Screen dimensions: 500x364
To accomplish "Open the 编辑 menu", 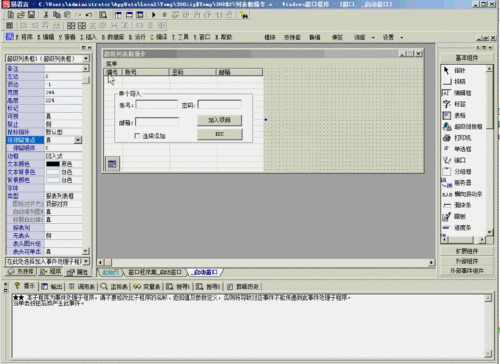I will 46,37.
